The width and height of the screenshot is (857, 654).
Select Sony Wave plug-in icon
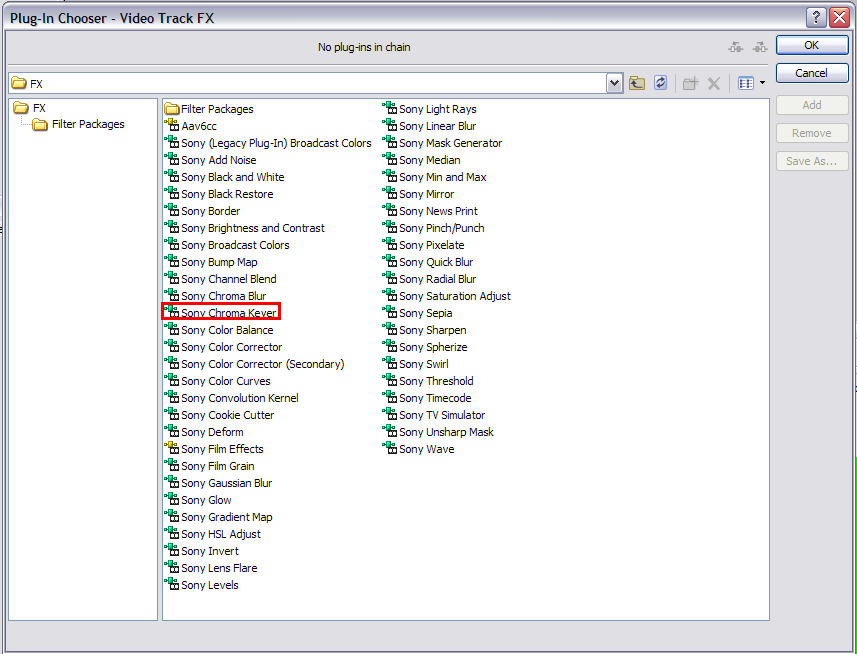click(390, 448)
